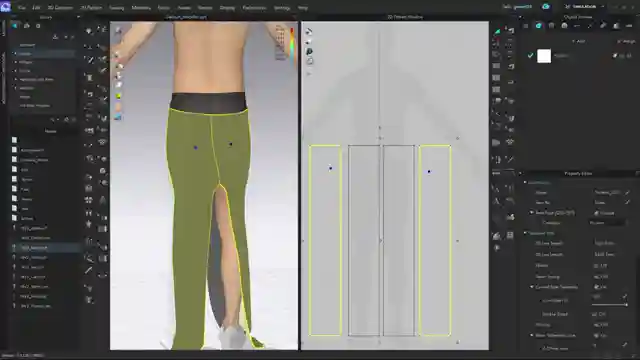Click the pencil icon beside Name field
Viewport: 640px width, 360px height.
627,192
